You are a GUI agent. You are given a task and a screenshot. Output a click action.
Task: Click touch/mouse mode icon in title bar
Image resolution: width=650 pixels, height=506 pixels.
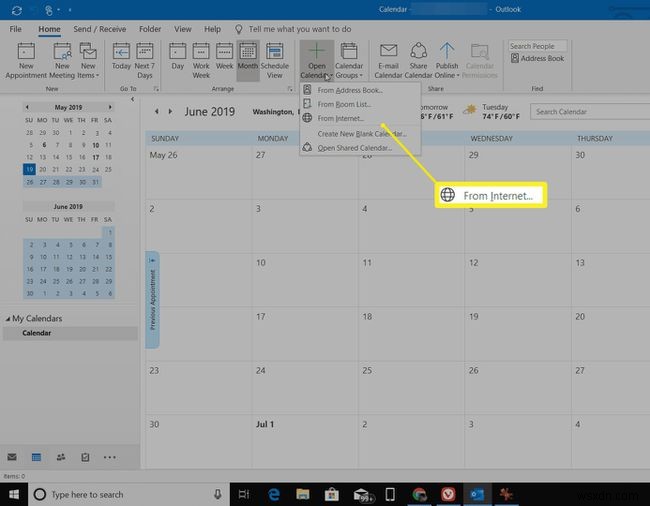pyautogui.click(x=49, y=10)
